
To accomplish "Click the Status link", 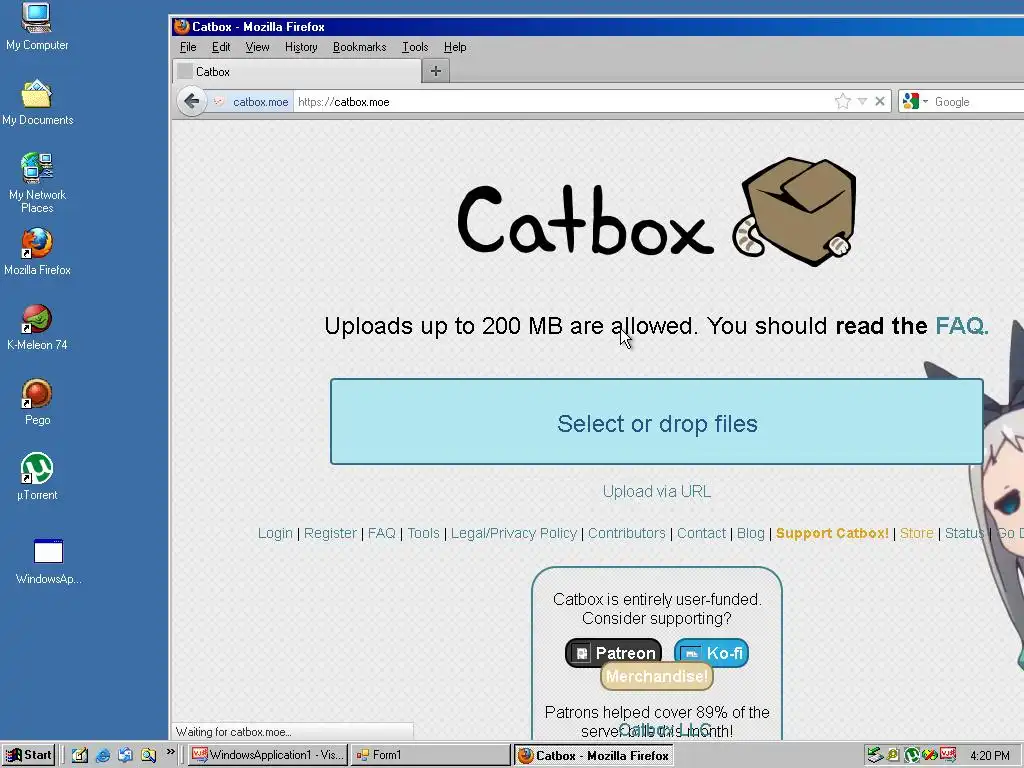I will [x=965, y=533].
